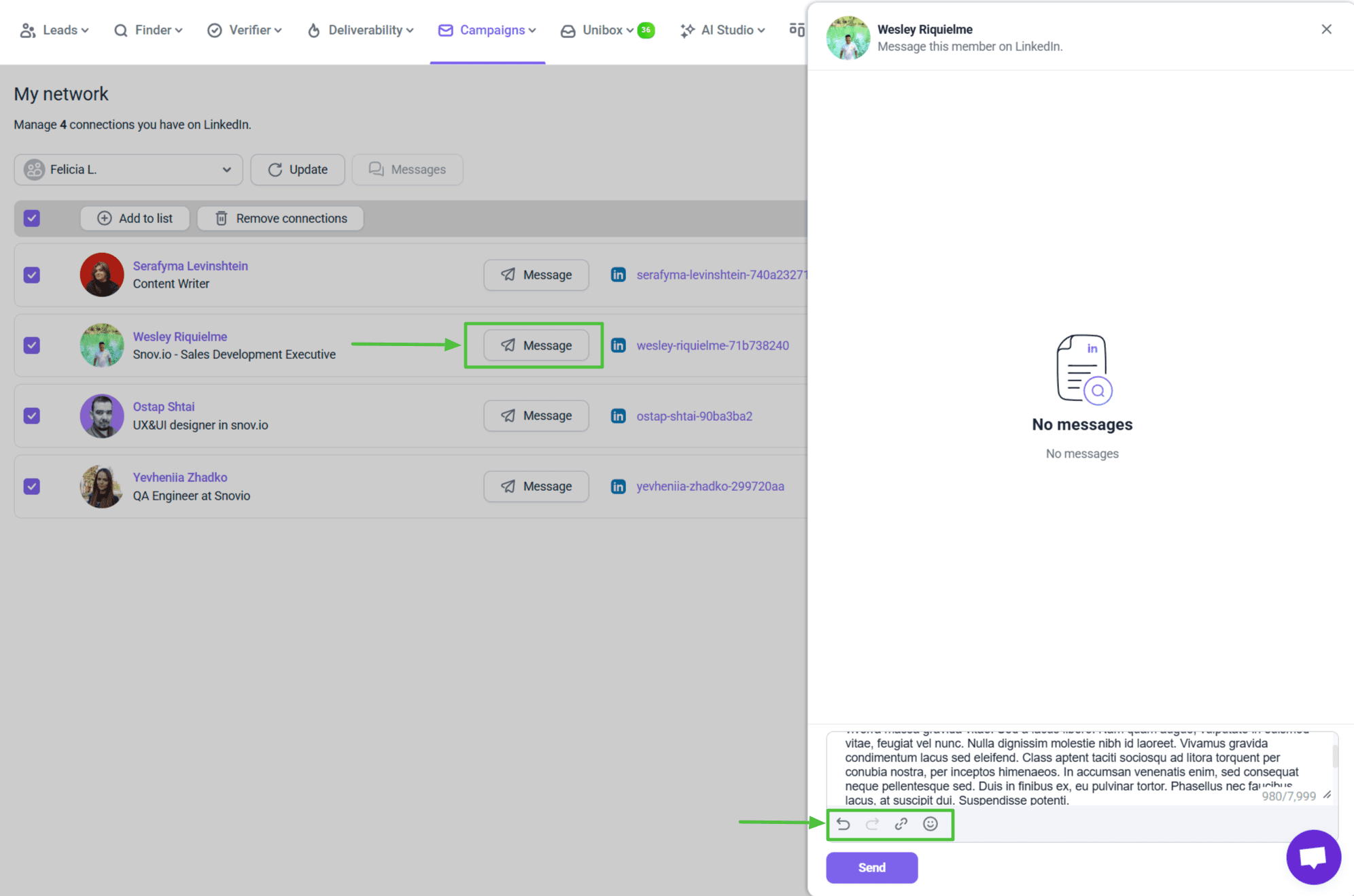Expand the Deliverability dropdown
Screen dimensions: 1354x896
[360, 30]
